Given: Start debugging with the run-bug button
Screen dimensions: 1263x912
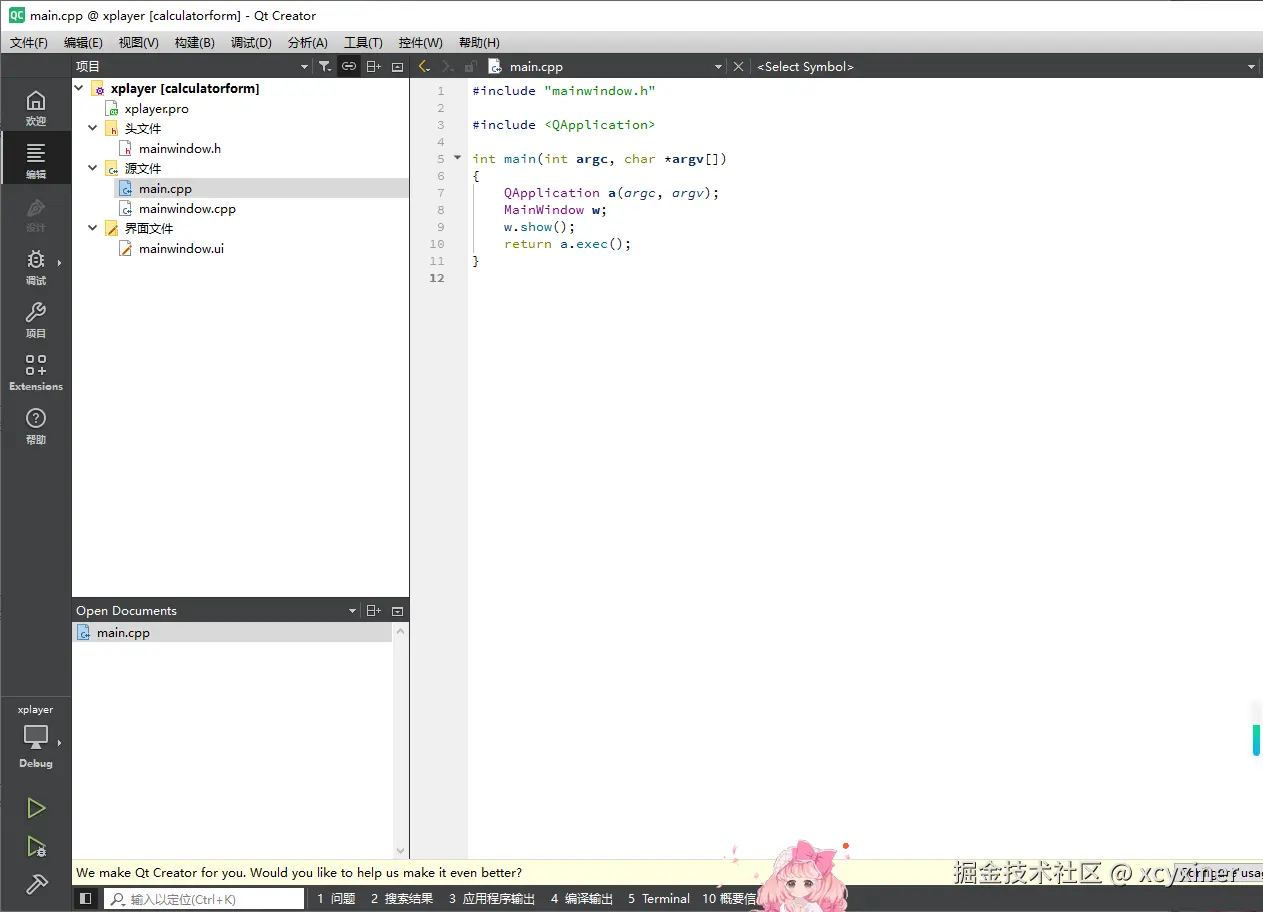Looking at the screenshot, I should click(x=36, y=847).
